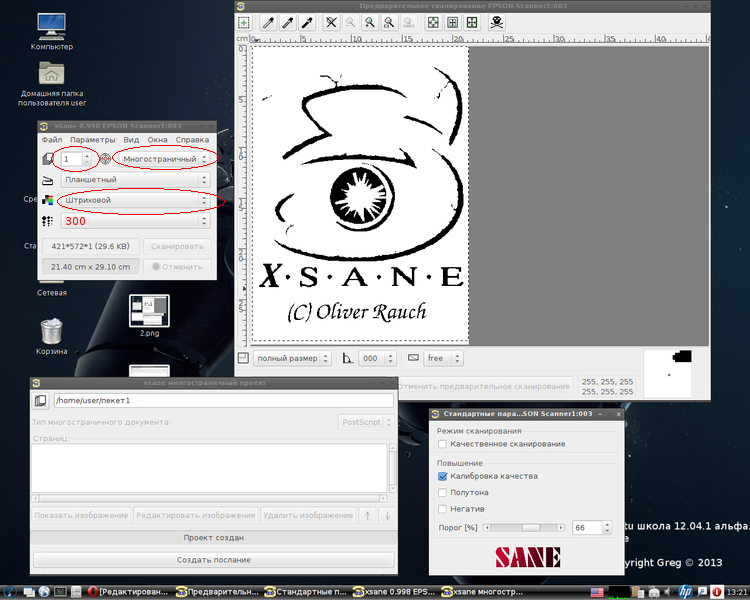The image size is (750, 600).
Task: Open the Многостраничный mode dropdown
Action: [x=163, y=159]
